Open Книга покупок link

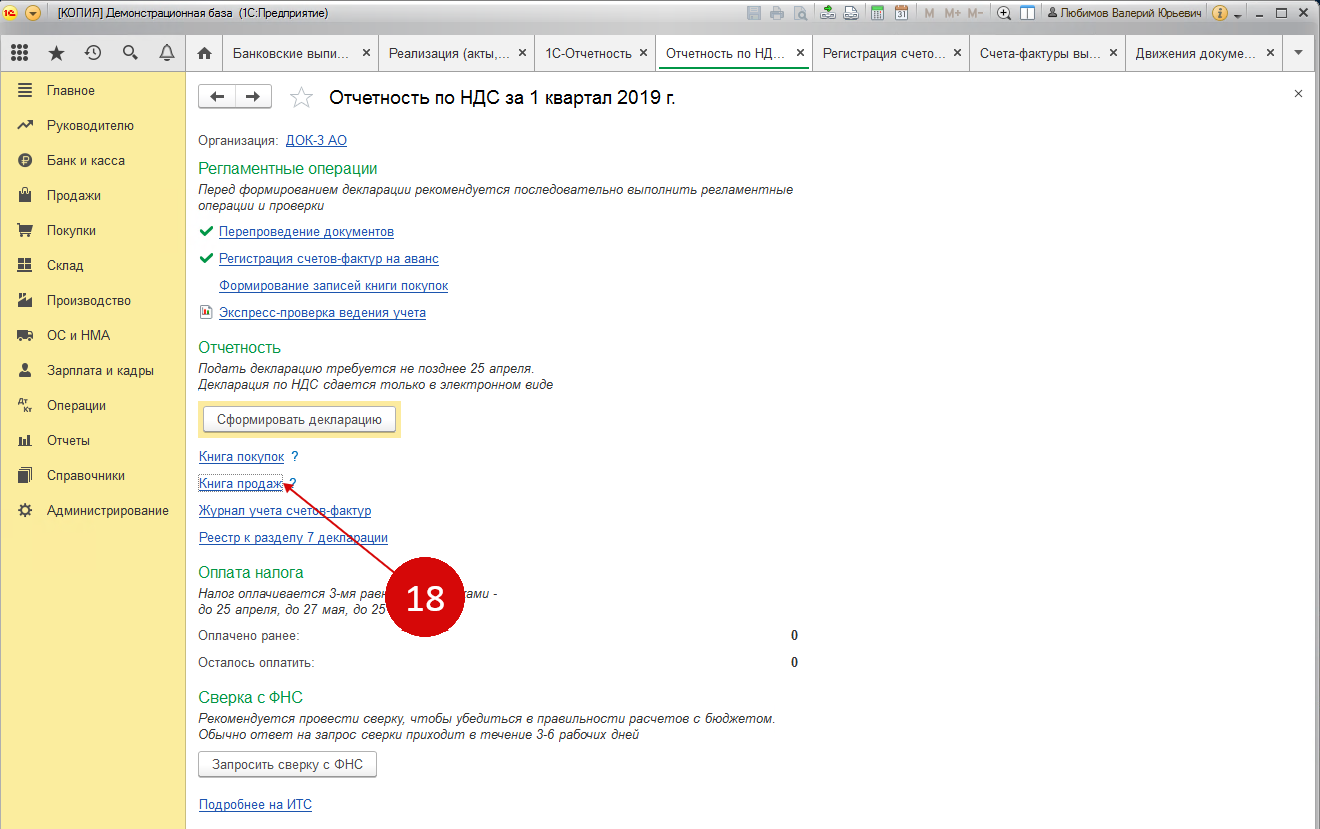click(x=241, y=456)
